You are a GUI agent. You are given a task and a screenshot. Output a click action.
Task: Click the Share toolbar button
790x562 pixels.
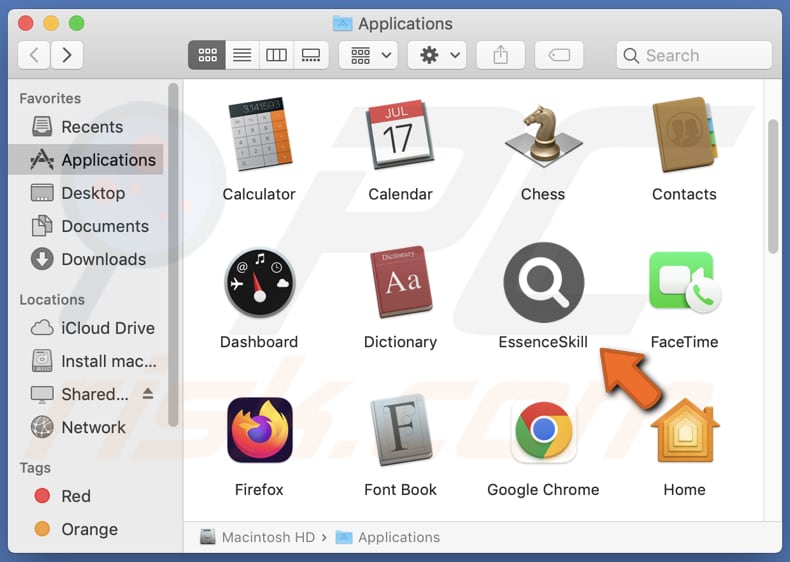[501, 55]
